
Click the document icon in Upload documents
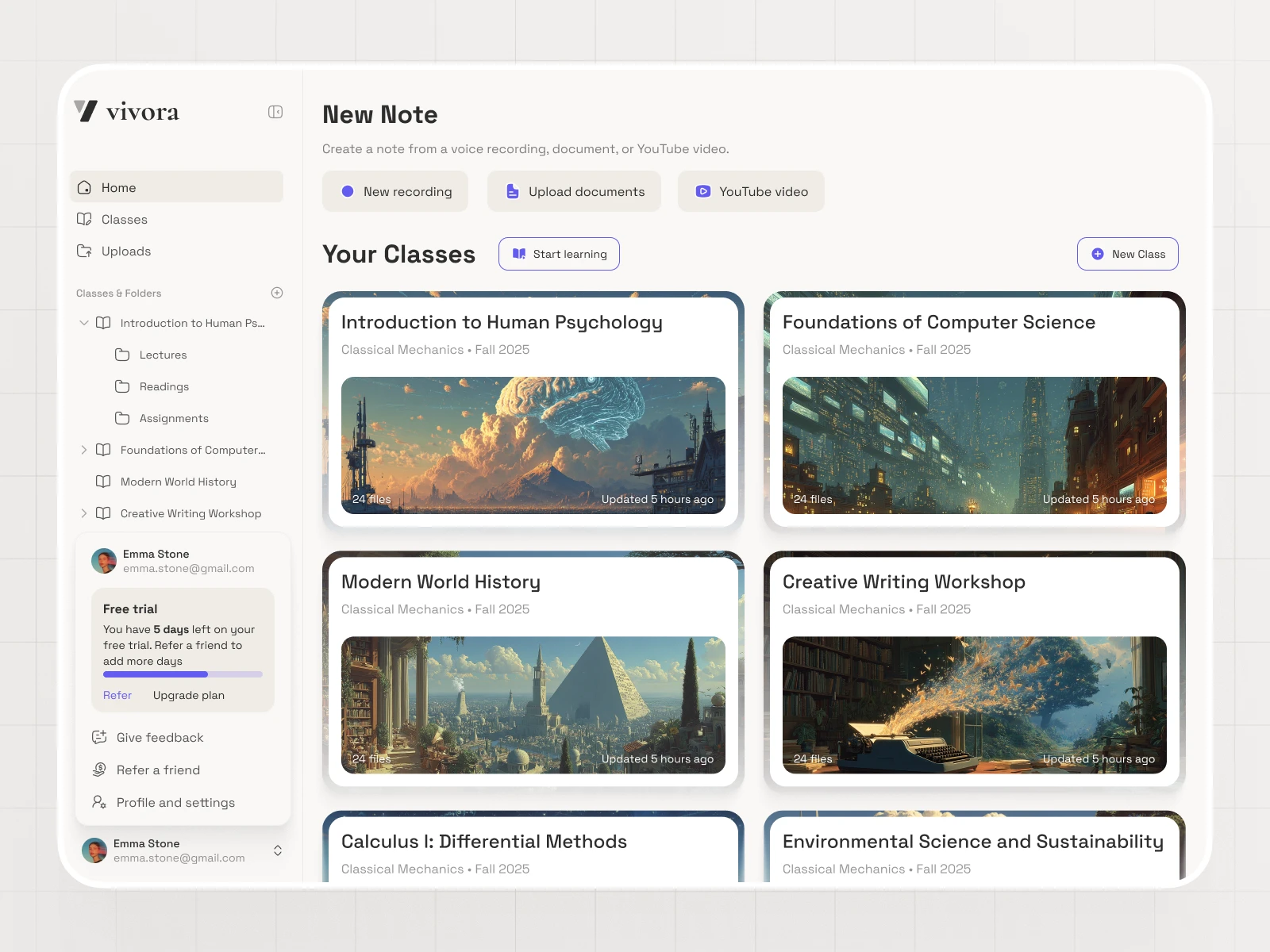[x=513, y=191]
